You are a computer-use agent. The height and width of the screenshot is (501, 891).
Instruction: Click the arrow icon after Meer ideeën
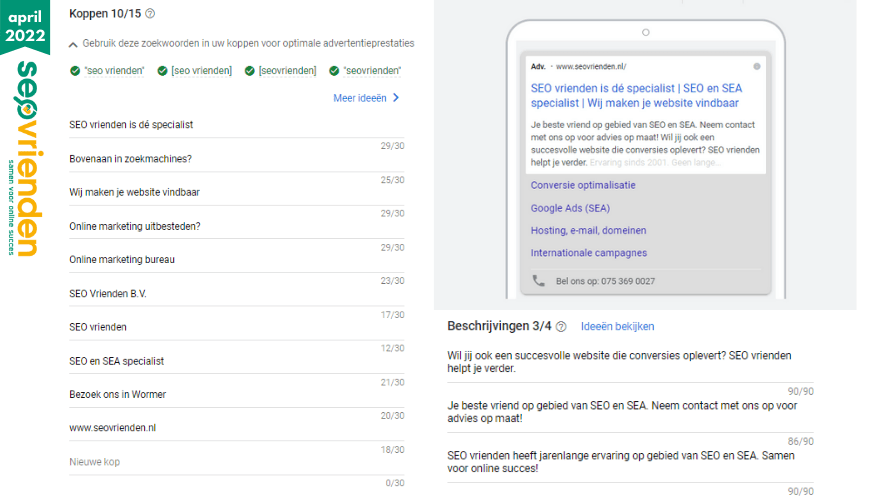coord(396,98)
